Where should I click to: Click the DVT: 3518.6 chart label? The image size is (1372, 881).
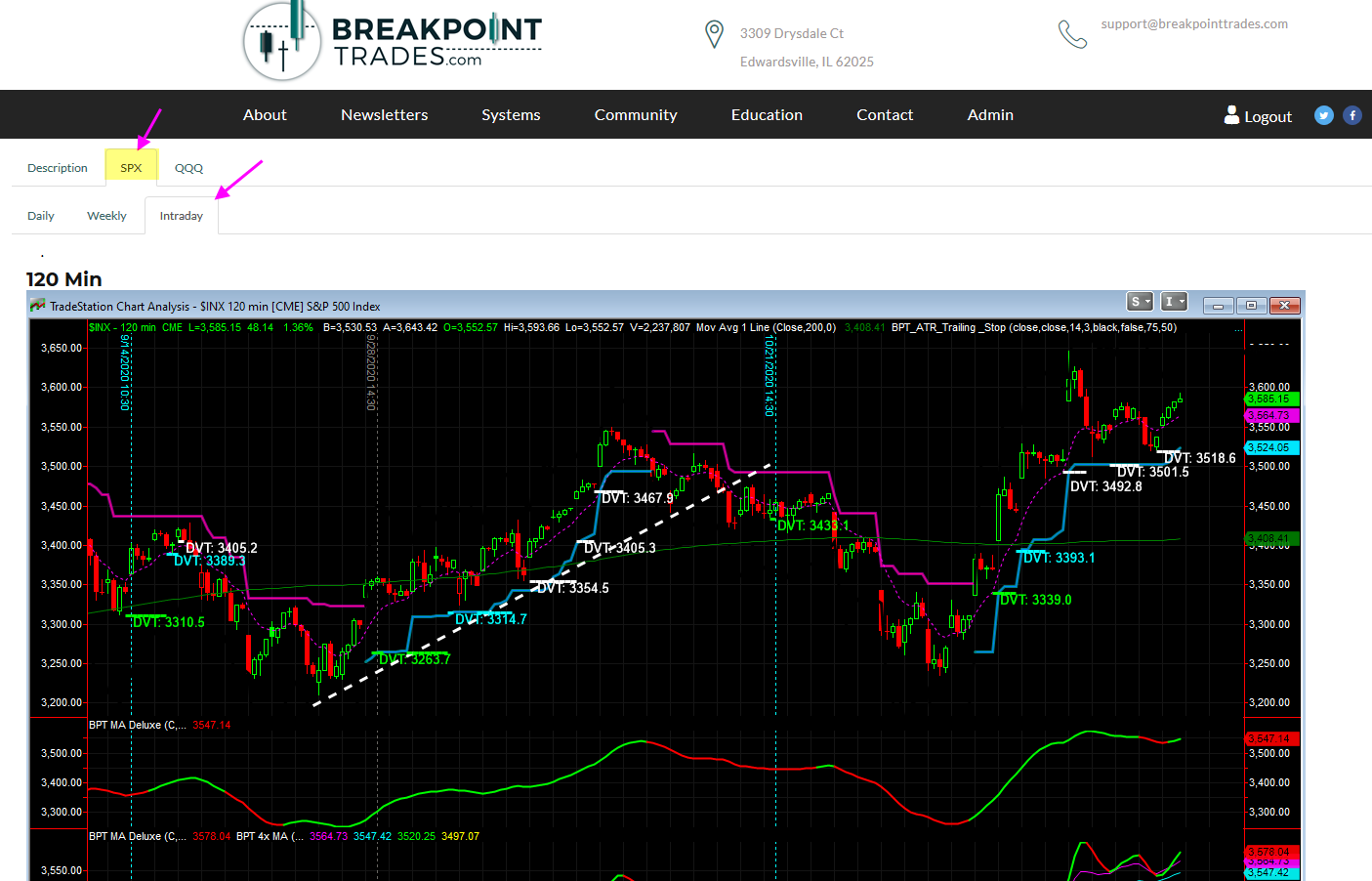pos(1199,458)
